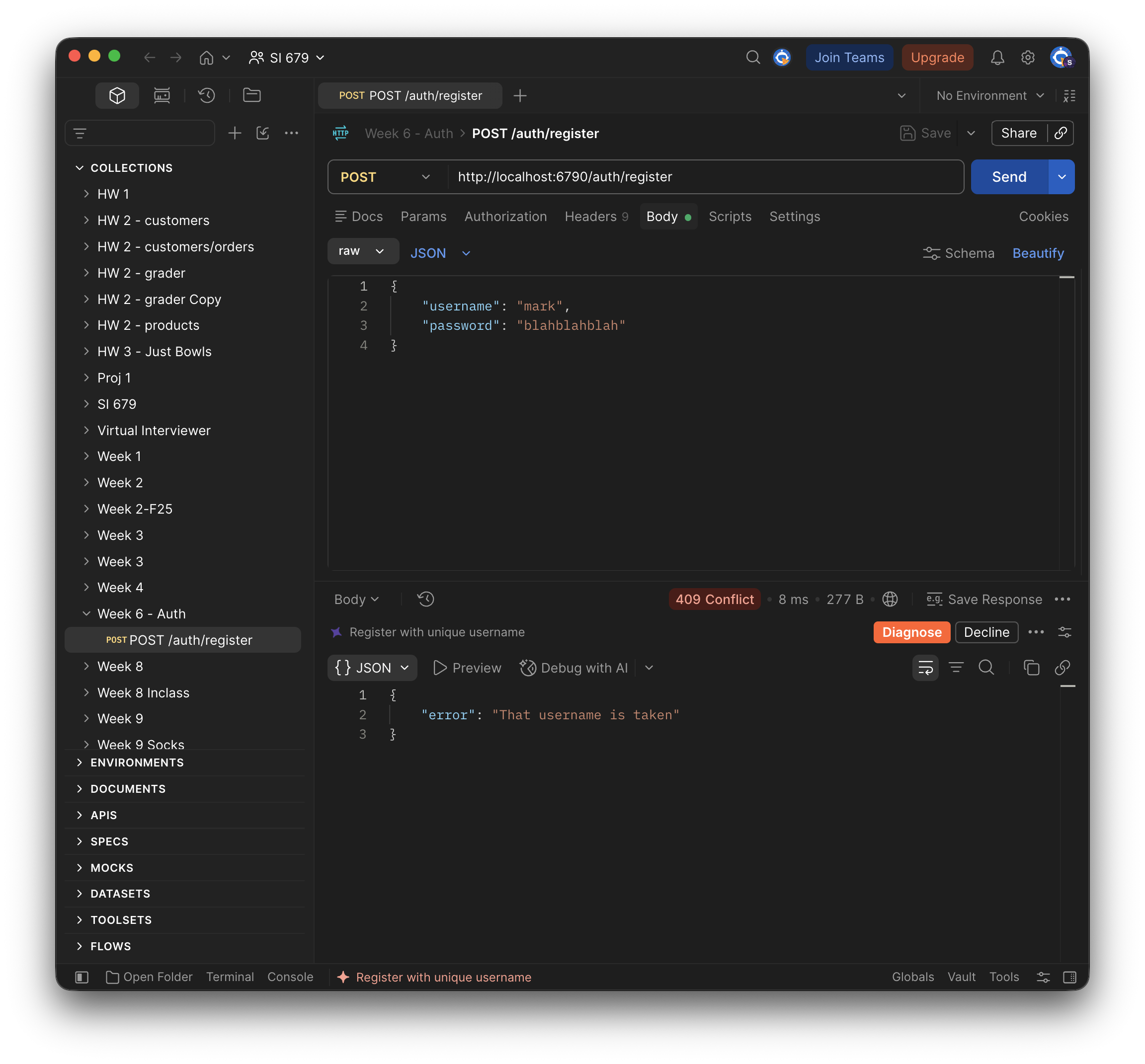
Task: Open the home icon in title bar
Action: (206, 58)
